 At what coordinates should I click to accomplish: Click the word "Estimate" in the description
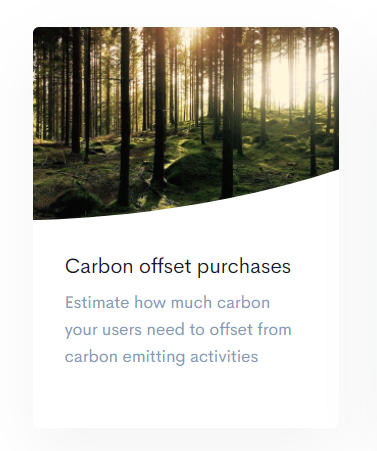click(x=97, y=303)
